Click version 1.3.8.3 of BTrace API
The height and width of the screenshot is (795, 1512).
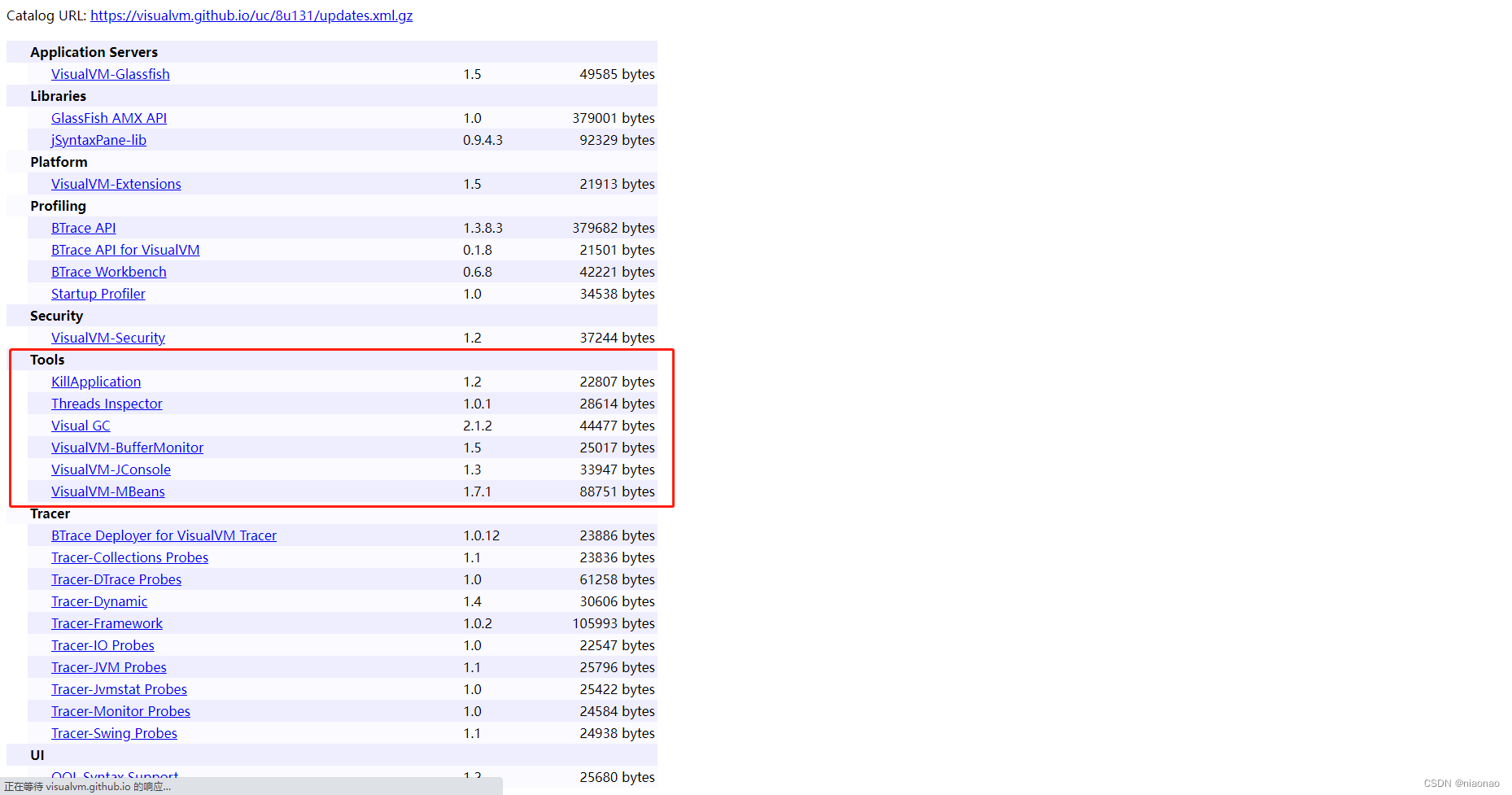pyautogui.click(x=483, y=228)
